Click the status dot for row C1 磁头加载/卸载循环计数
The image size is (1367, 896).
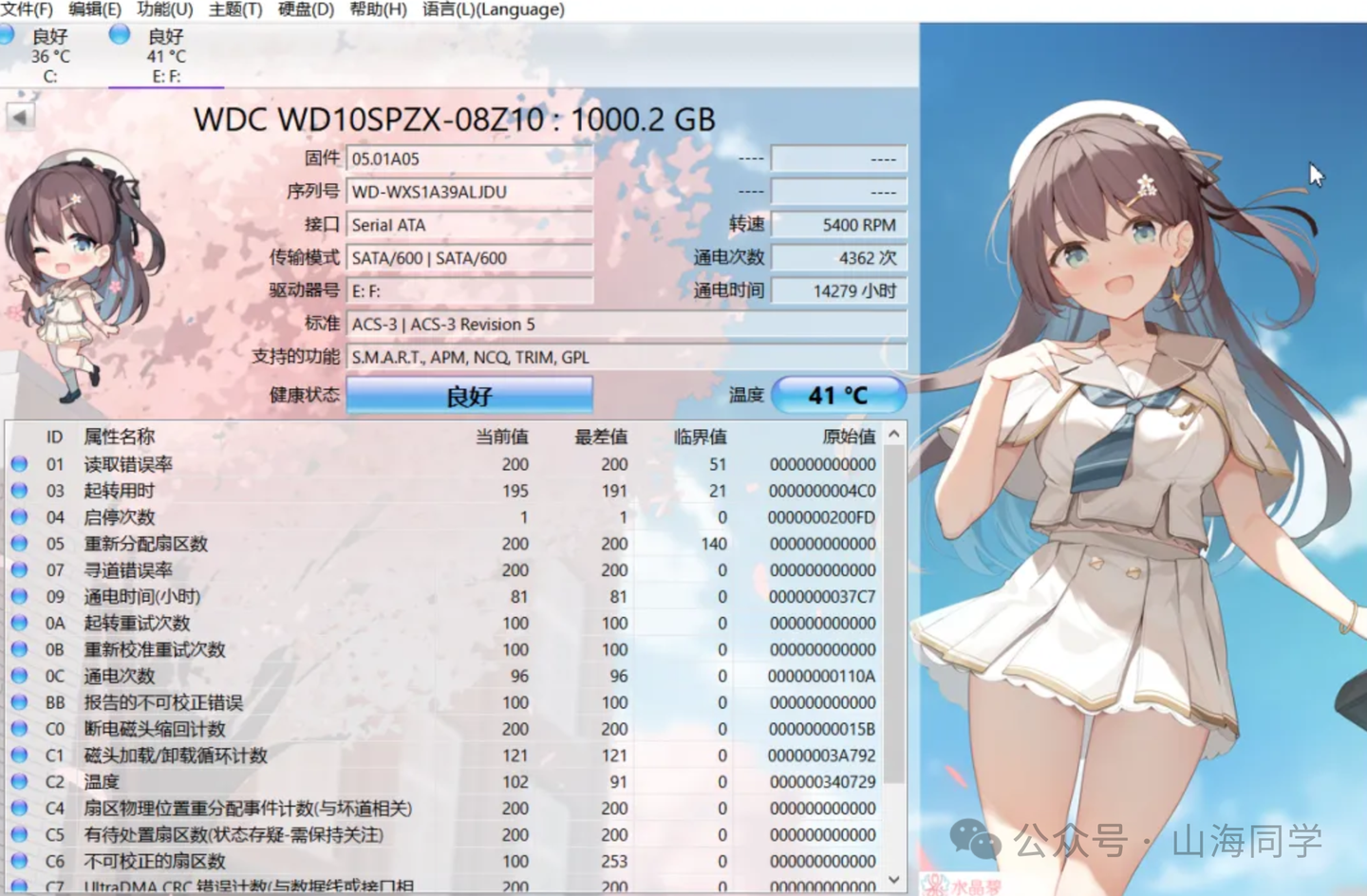pos(19,755)
